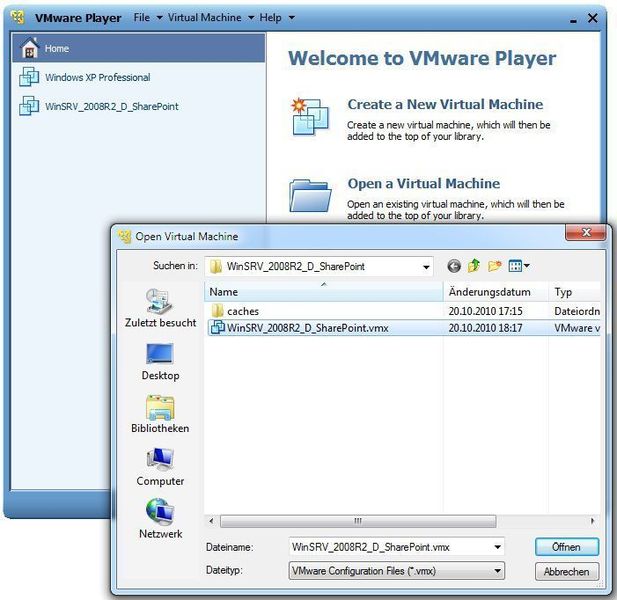Screen dimensions: 617x600
Task: Click the VMware Player logo icon in title bar
Action: tap(17, 17)
